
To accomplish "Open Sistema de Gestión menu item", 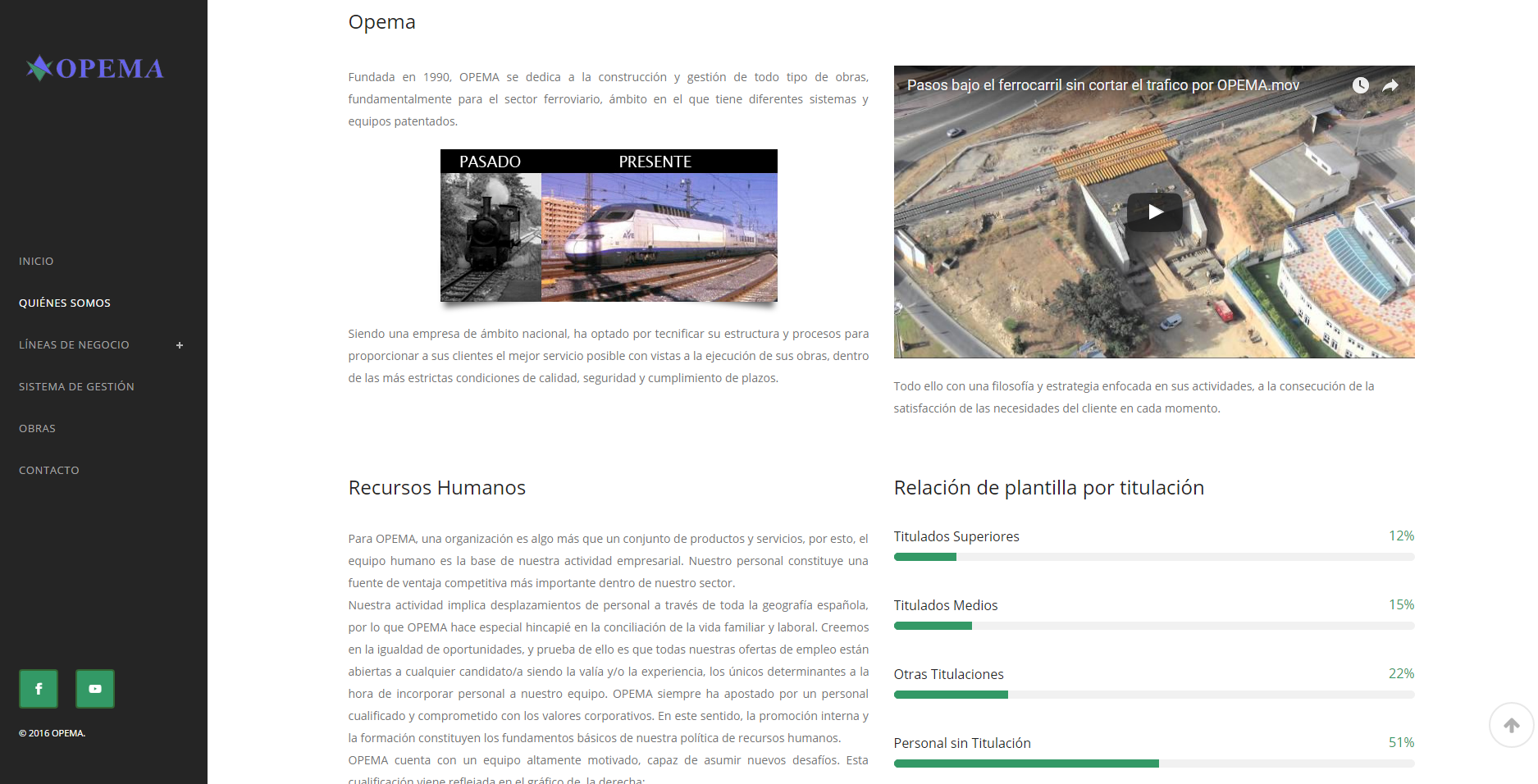I will pos(76,386).
